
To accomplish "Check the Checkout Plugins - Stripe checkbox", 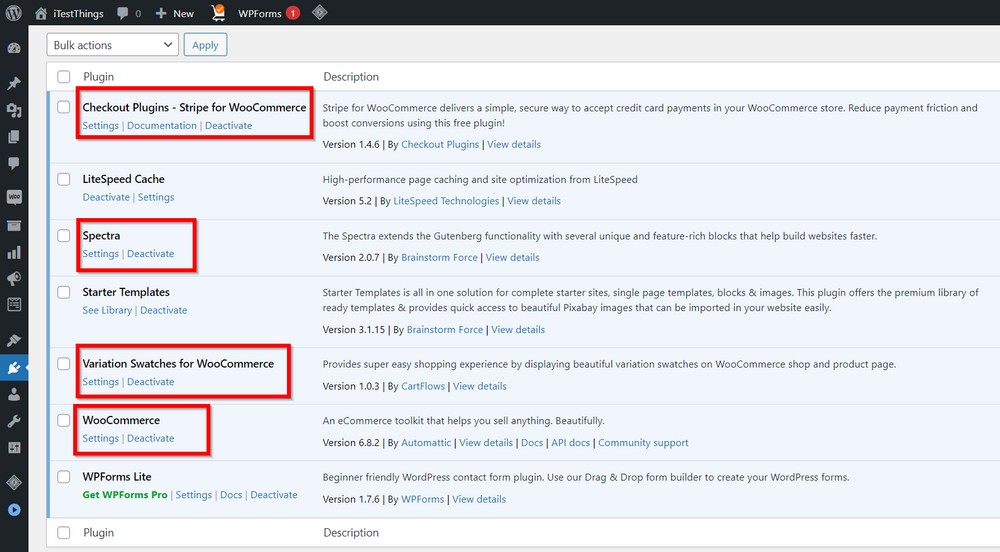I will [x=64, y=107].
